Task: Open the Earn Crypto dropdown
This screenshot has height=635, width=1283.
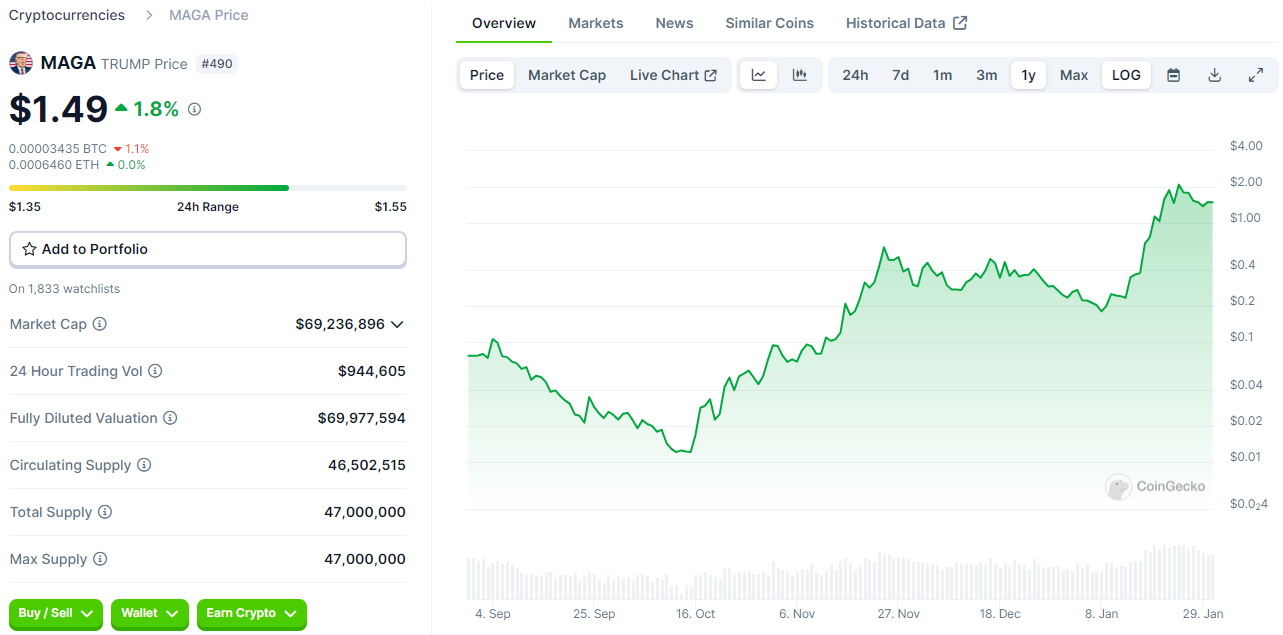Action: click(251, 613)
